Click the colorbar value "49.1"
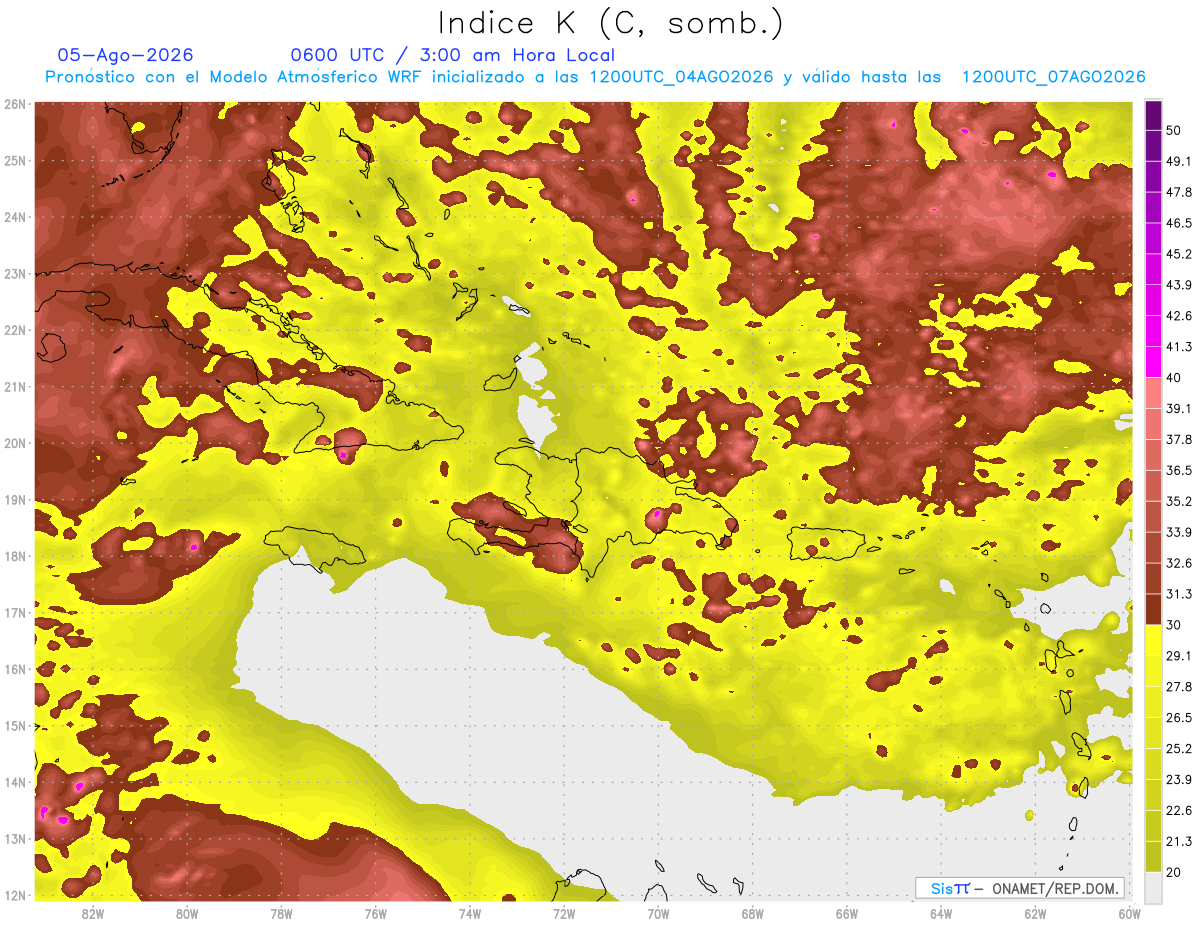1200x927 pixels. tap(1178, 161)
